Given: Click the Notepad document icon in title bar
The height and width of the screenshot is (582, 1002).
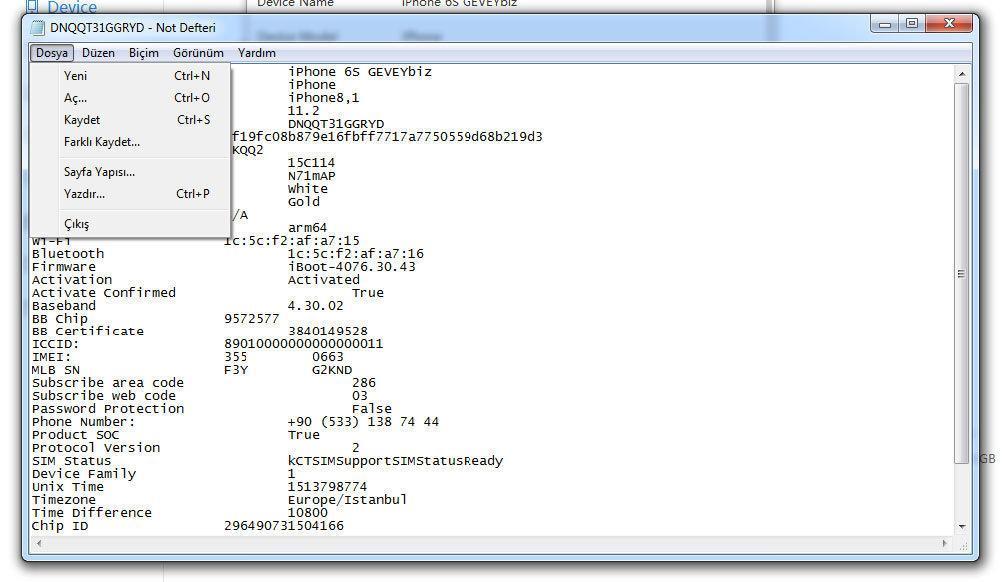Looking at the screenshot, I should pos(38,27).
